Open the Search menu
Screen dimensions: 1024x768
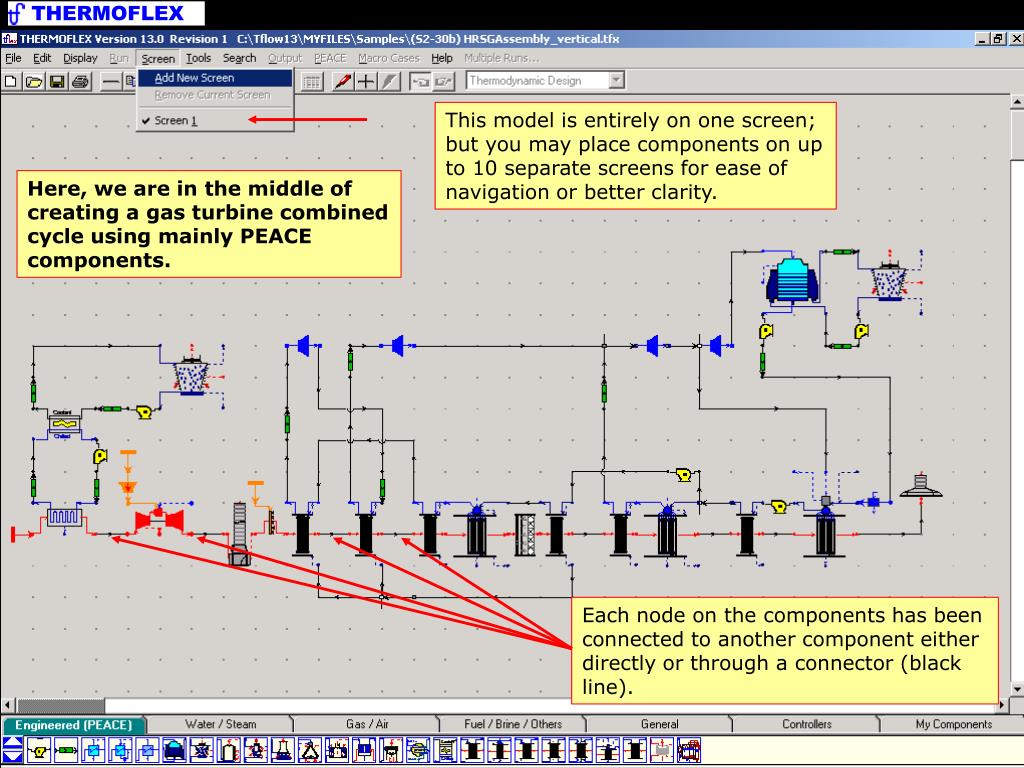(x=239, y=58)
